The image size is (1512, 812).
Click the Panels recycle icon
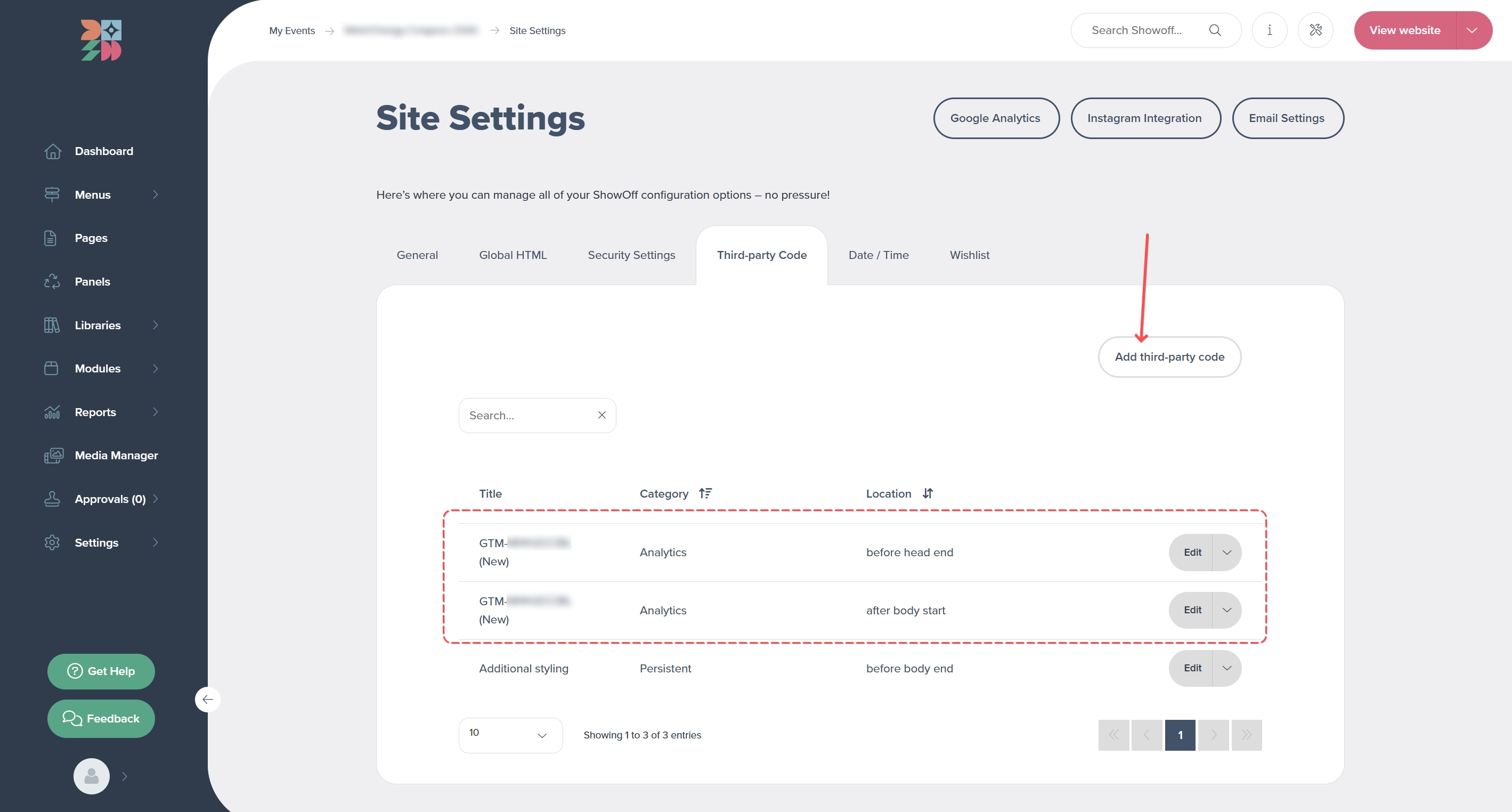tap(52, 281)
